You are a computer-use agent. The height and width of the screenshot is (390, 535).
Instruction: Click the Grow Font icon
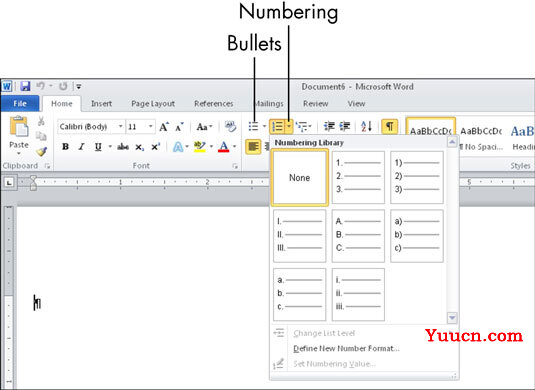point(164,127)
